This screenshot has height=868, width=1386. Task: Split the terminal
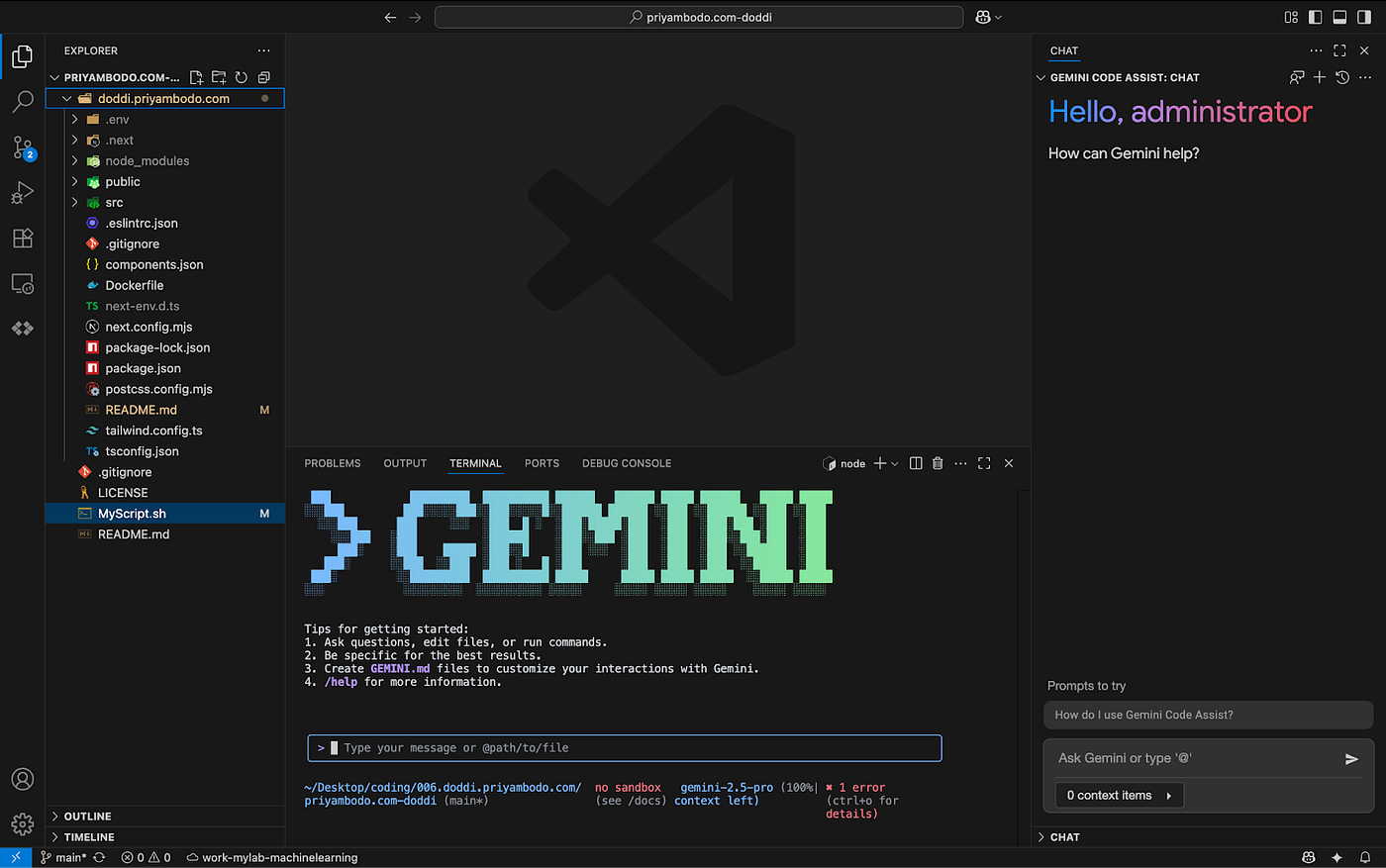point(916,463)
